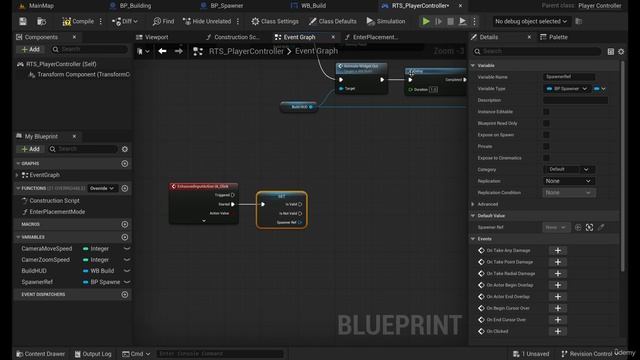
Task: Open the functions Override dropdown
Action: [102, 188]
